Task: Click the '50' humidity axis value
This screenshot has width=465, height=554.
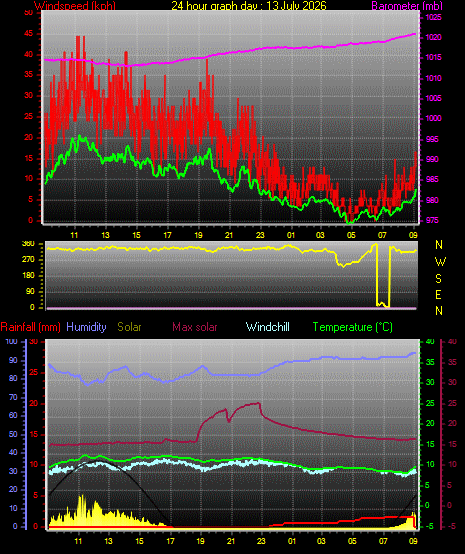Action: [x=13, y=434]
